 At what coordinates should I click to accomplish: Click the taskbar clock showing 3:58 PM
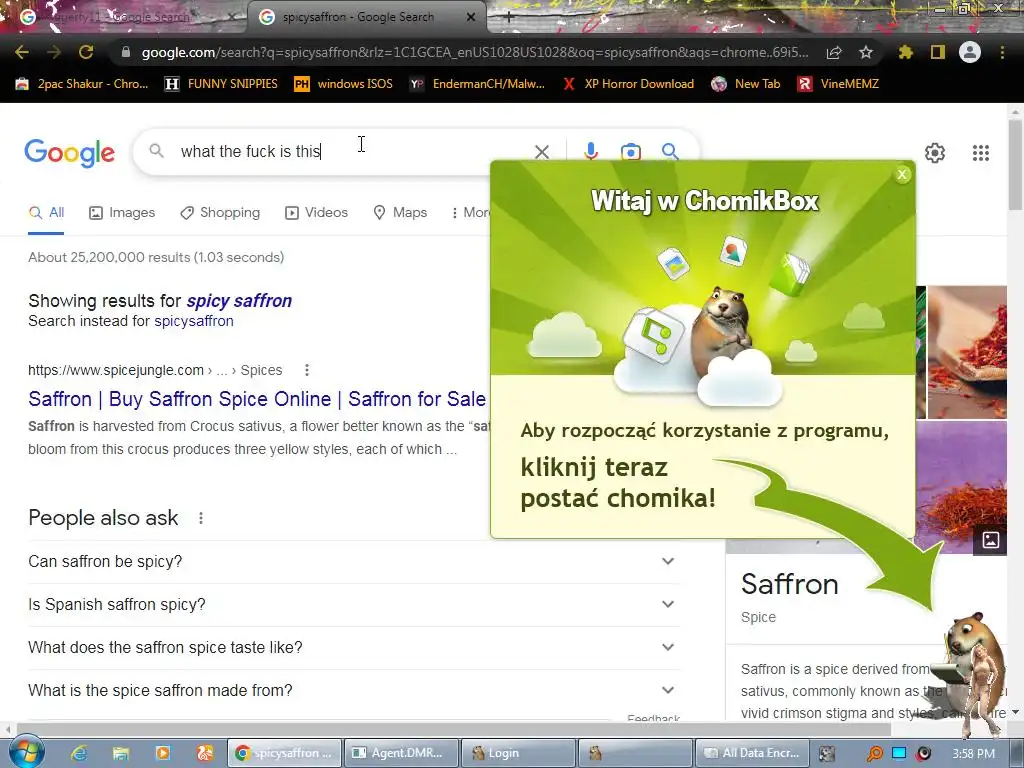pyautogui.click(x=974, y=754)
